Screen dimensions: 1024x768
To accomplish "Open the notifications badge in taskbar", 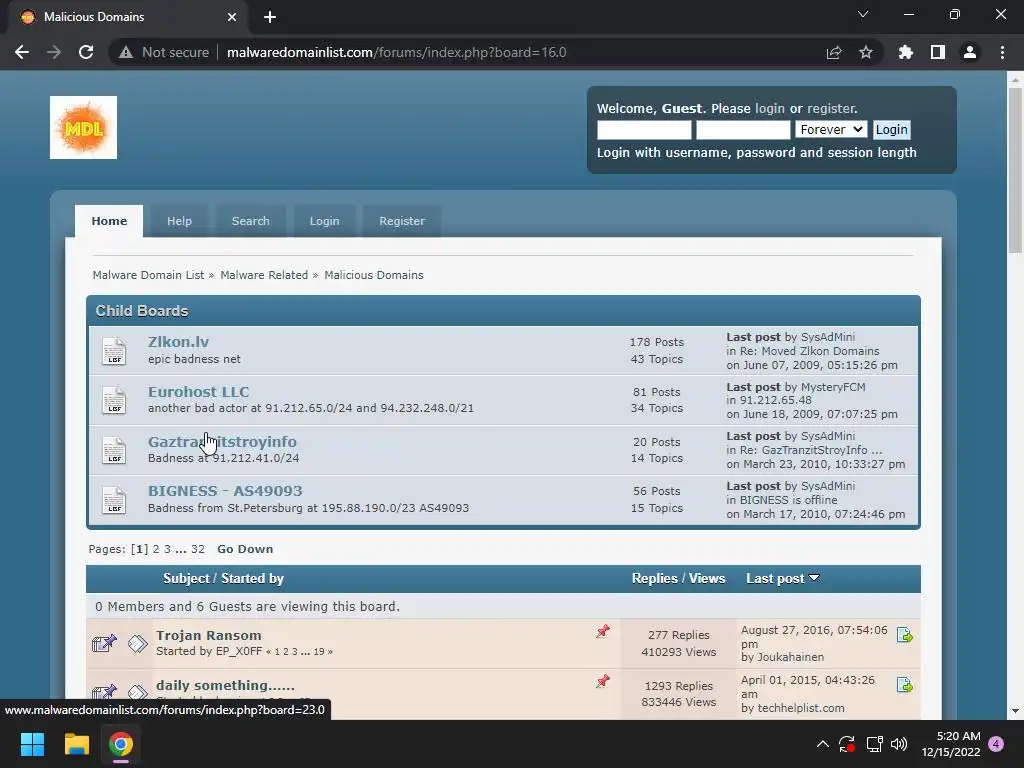I will coord(996,744).
